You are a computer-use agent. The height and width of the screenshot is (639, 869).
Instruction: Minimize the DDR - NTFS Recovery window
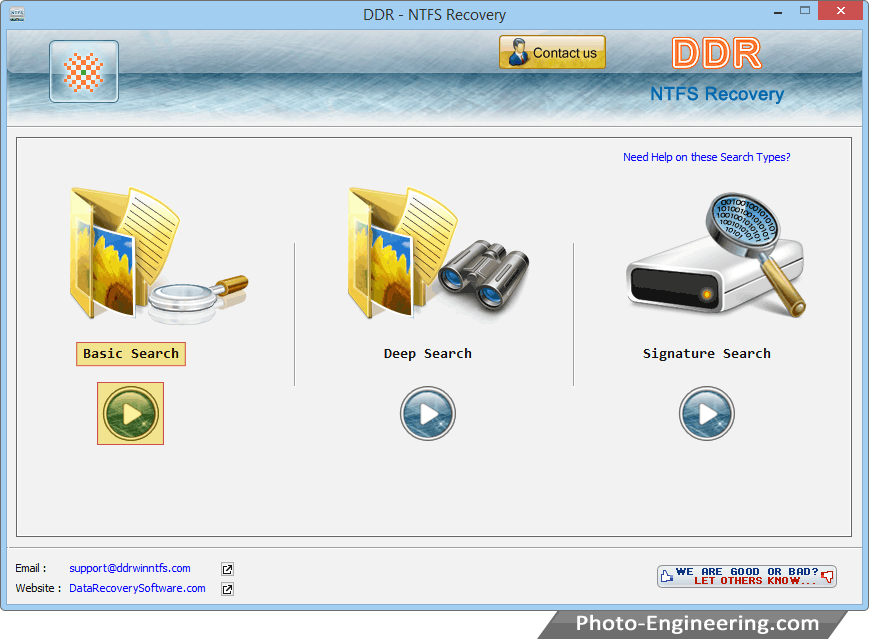(778, 12)
